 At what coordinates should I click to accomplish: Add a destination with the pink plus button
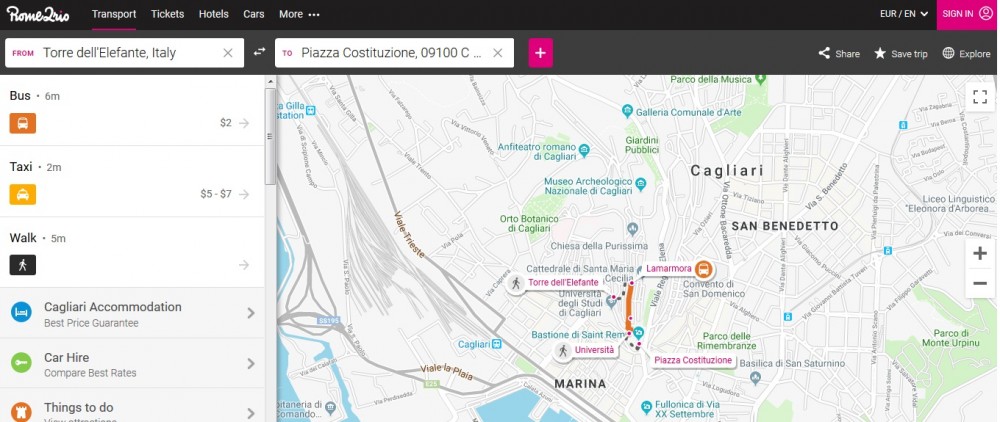pyautogui.click(x=541, y=53)
